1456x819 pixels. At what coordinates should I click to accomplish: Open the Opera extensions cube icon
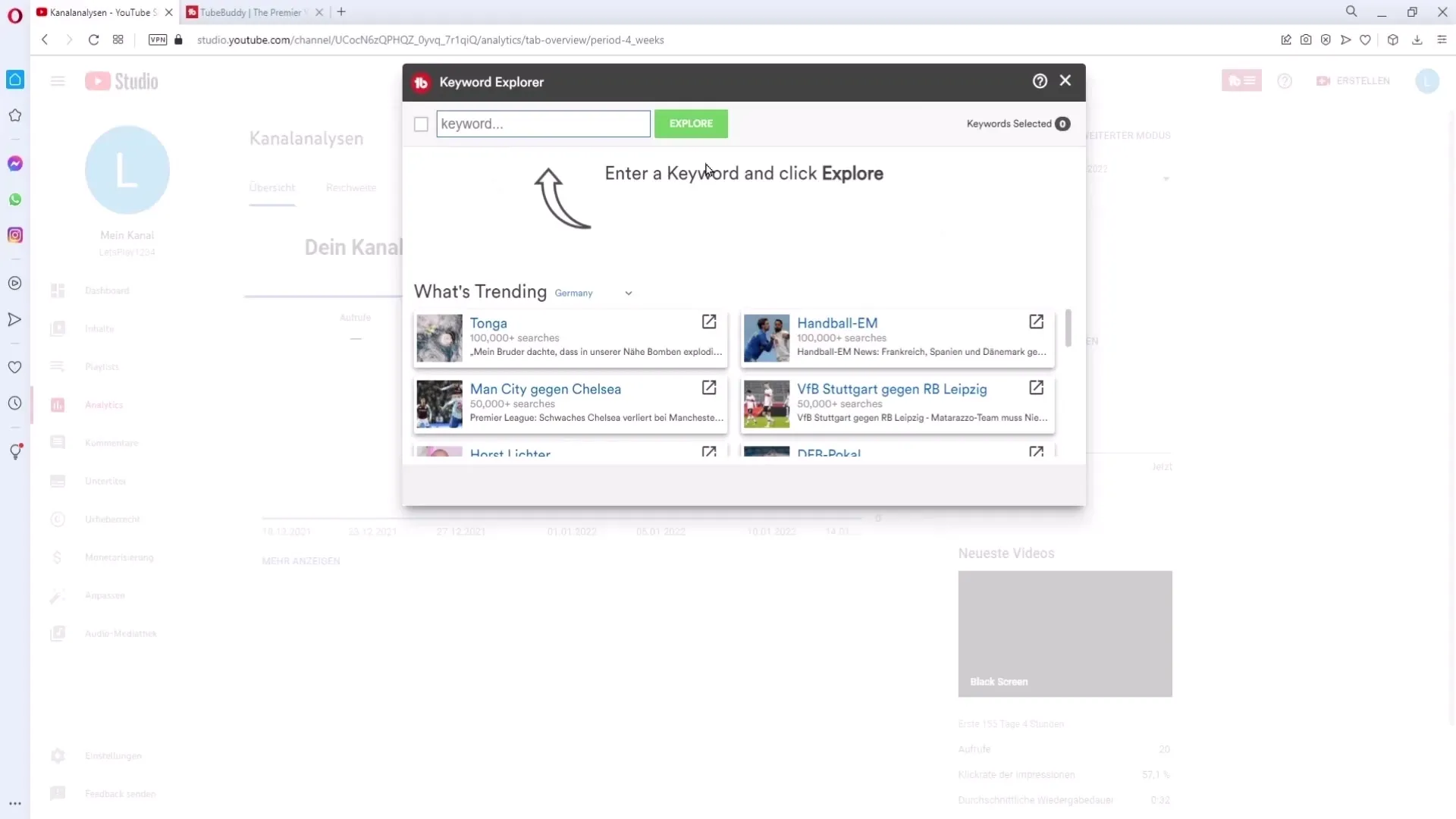(1393, 40)
